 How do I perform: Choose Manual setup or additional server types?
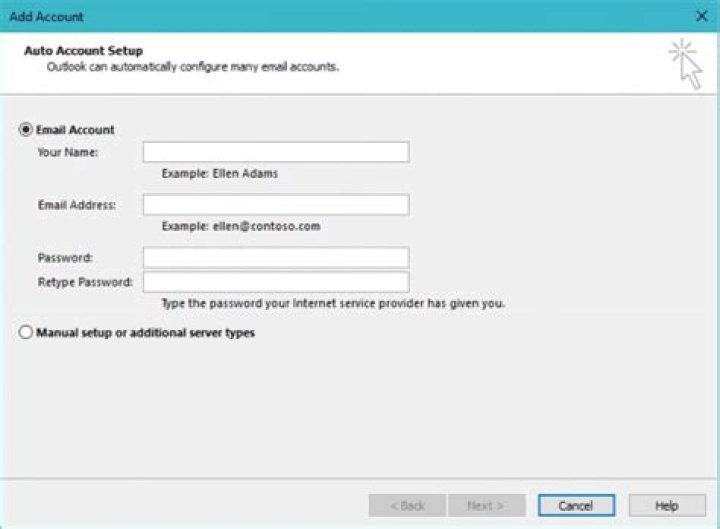[x=26, y=333]
